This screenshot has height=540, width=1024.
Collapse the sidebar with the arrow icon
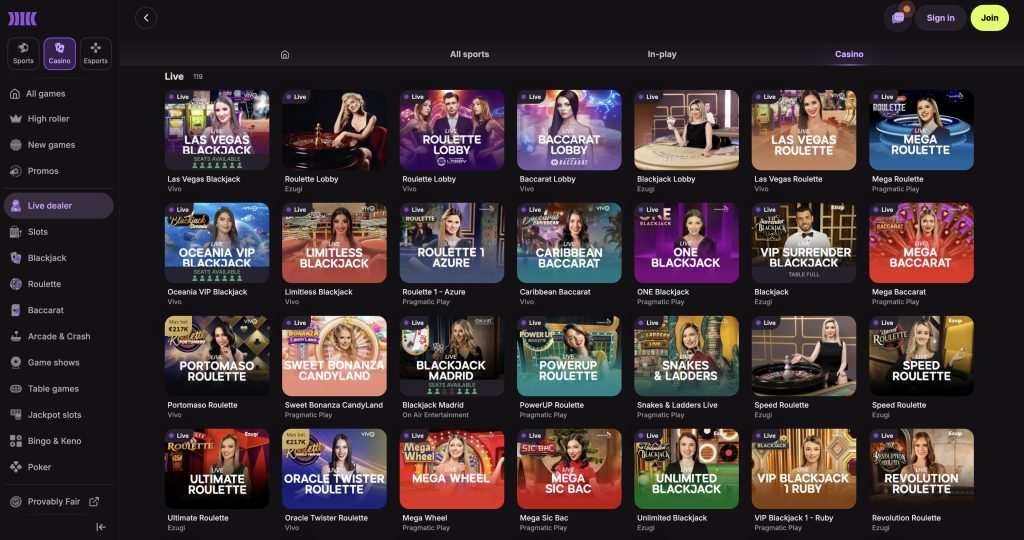[101, 527]
